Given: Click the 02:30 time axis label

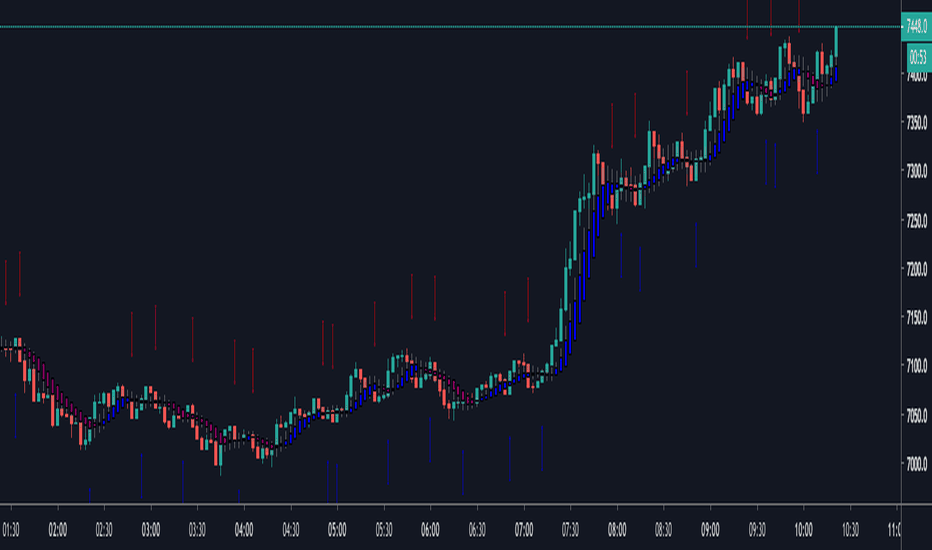Looking at the screenshot, I should [x=104, y=530].
